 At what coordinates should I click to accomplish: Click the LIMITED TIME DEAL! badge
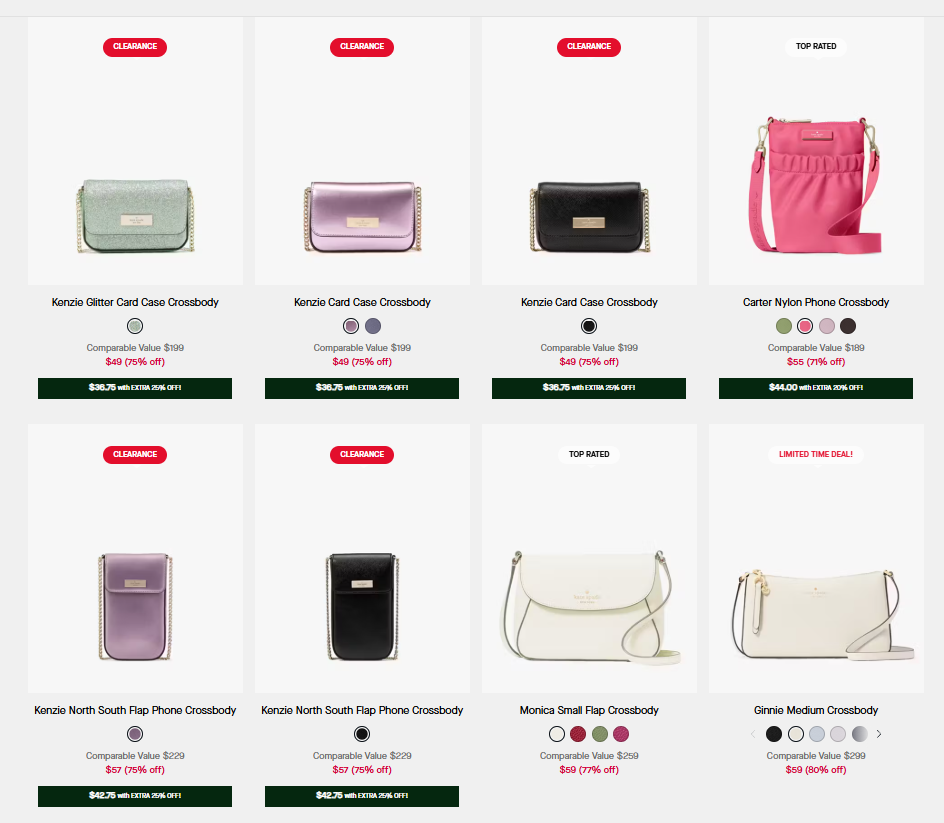pyautogui.click(x=816, y=455)
